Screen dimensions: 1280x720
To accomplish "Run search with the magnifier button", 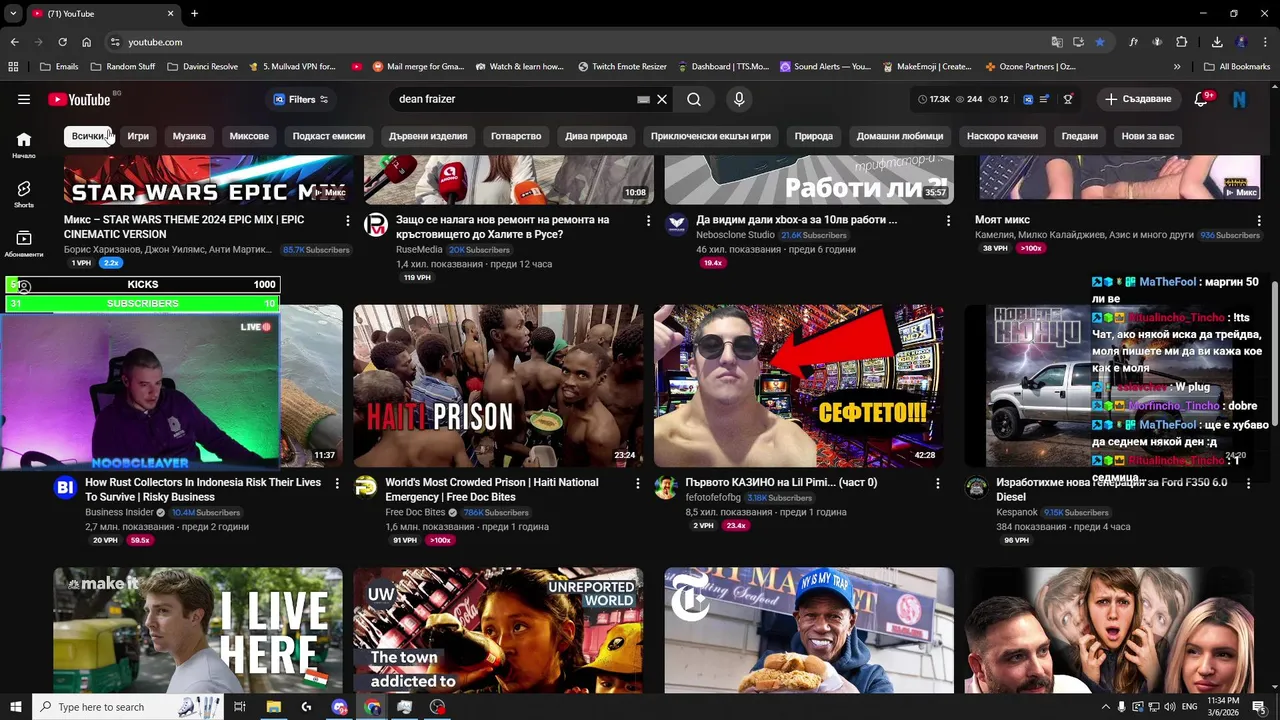I will pos(694,99).
